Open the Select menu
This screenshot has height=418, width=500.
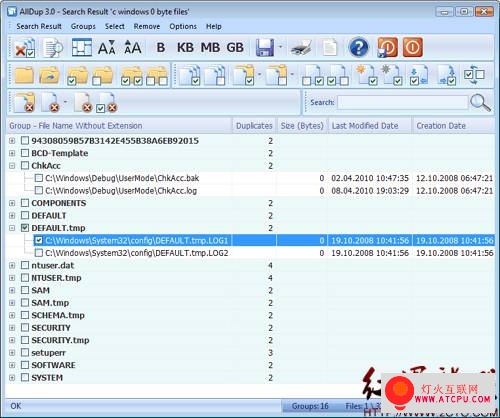[x=115, y=26]
